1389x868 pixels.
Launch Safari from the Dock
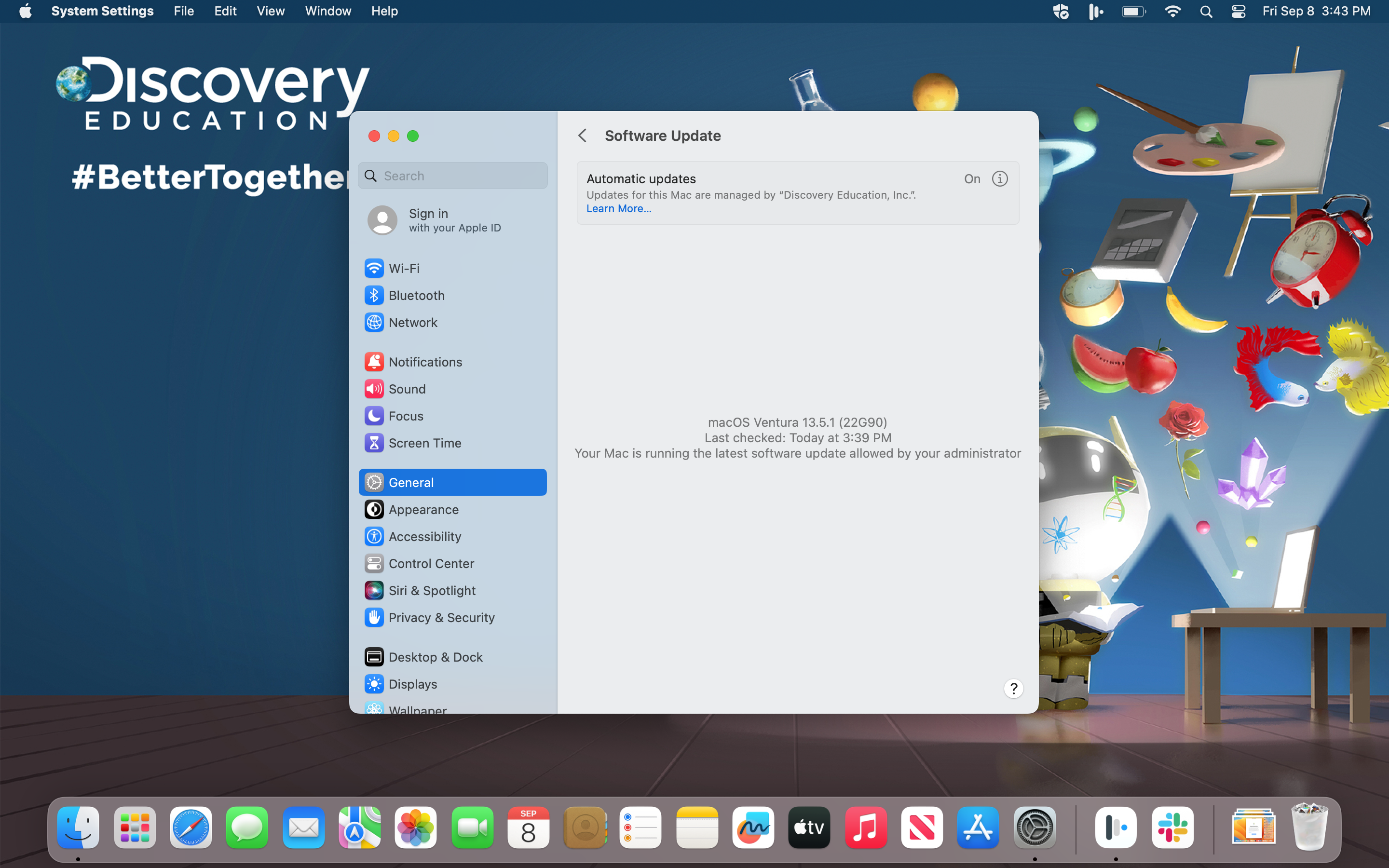pos(191,827)
